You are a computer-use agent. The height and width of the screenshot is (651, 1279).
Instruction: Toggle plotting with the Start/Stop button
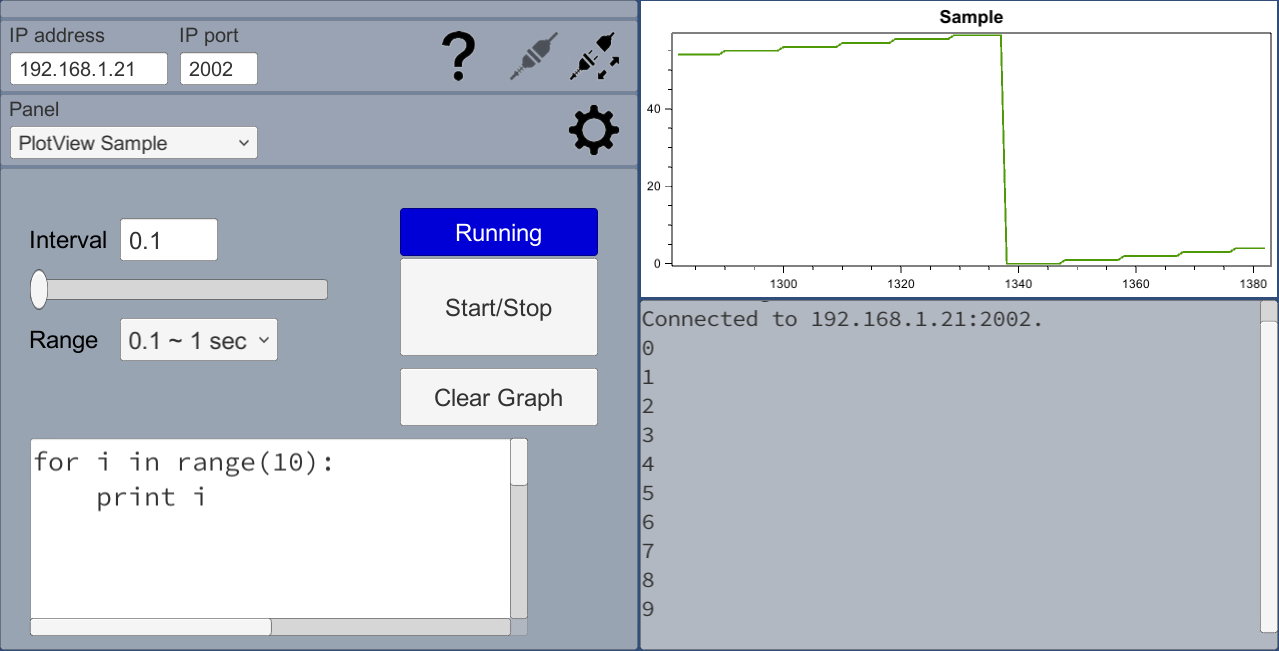[x=498, y=308]
